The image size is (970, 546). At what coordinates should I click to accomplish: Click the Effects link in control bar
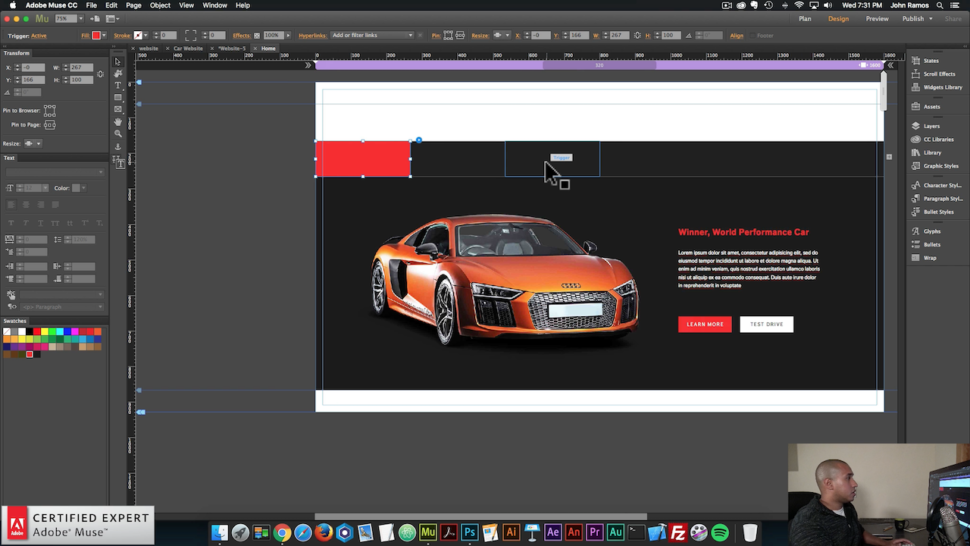point(241,36)
